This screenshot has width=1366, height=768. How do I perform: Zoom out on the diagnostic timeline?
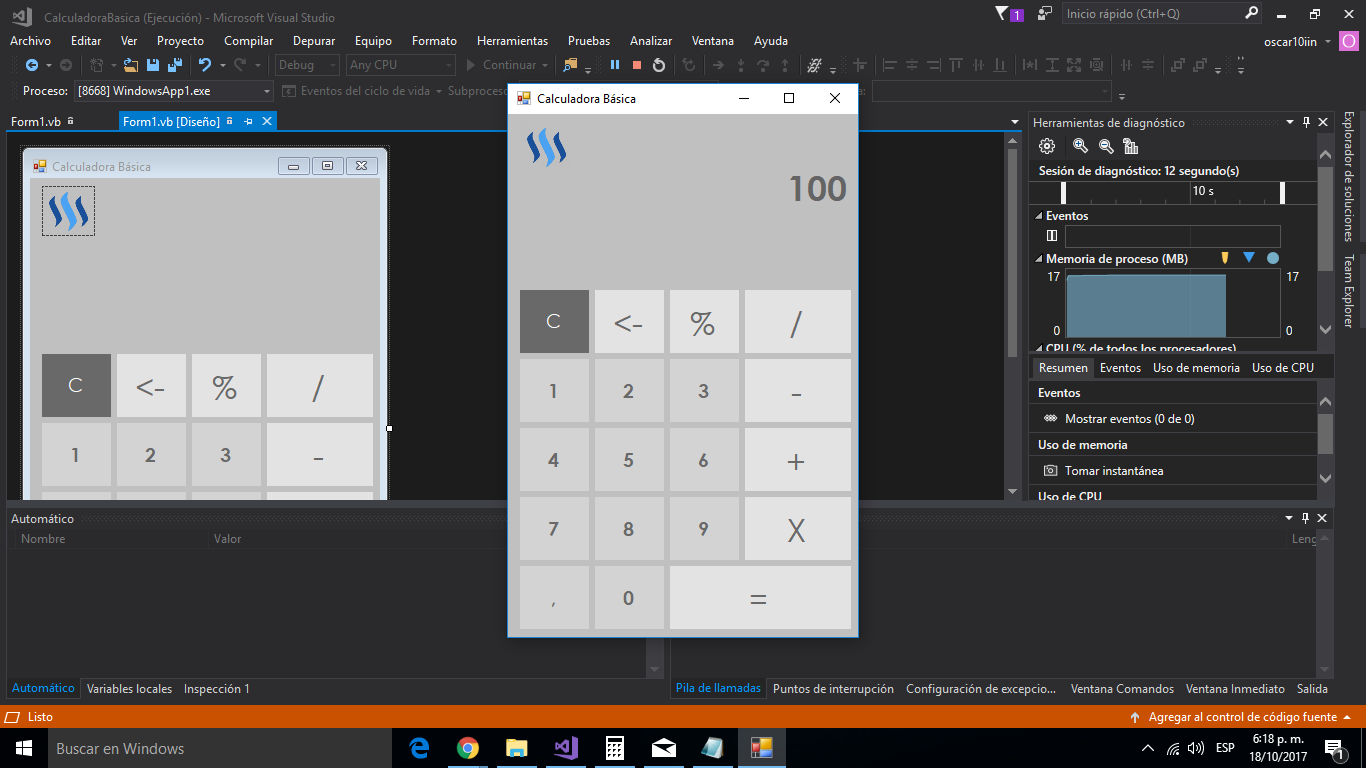point(1106,146)
